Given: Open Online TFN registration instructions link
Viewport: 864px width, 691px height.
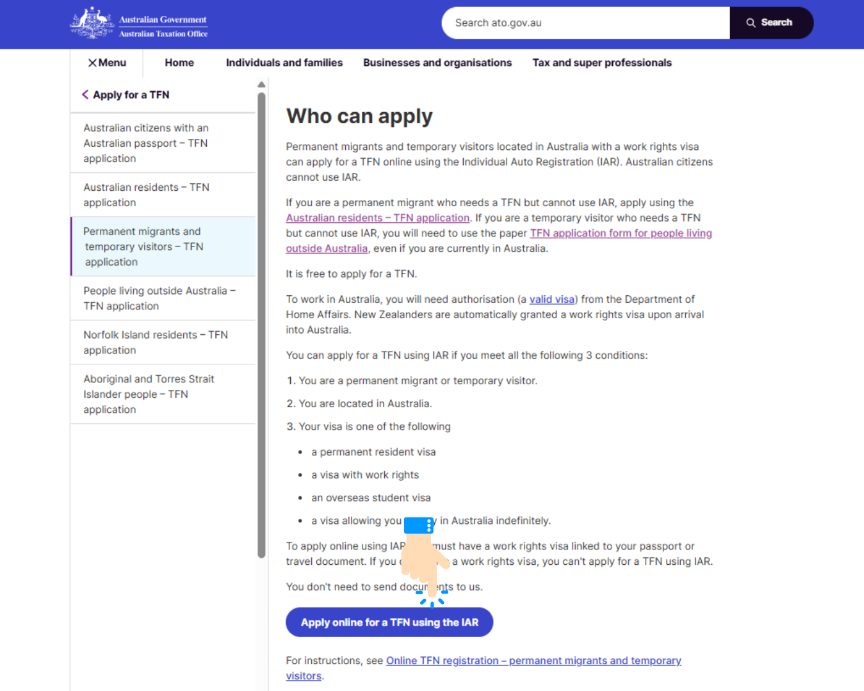Looking at the screenshot, I should click(x=533, y=661).
